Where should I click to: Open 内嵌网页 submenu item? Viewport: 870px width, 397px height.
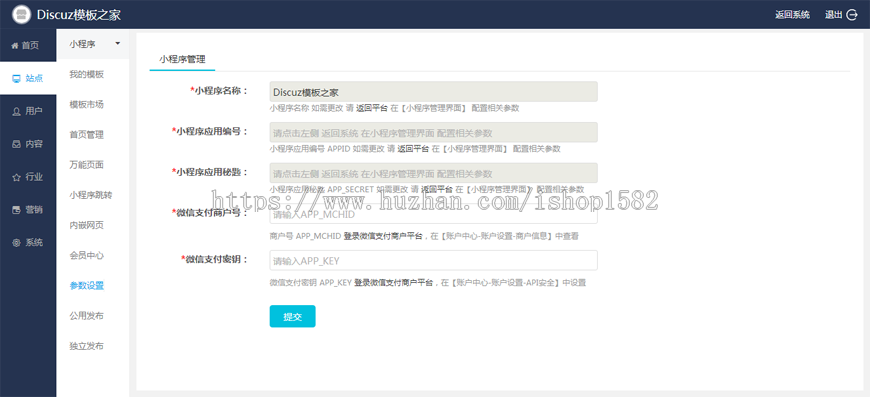coord(87,225)
